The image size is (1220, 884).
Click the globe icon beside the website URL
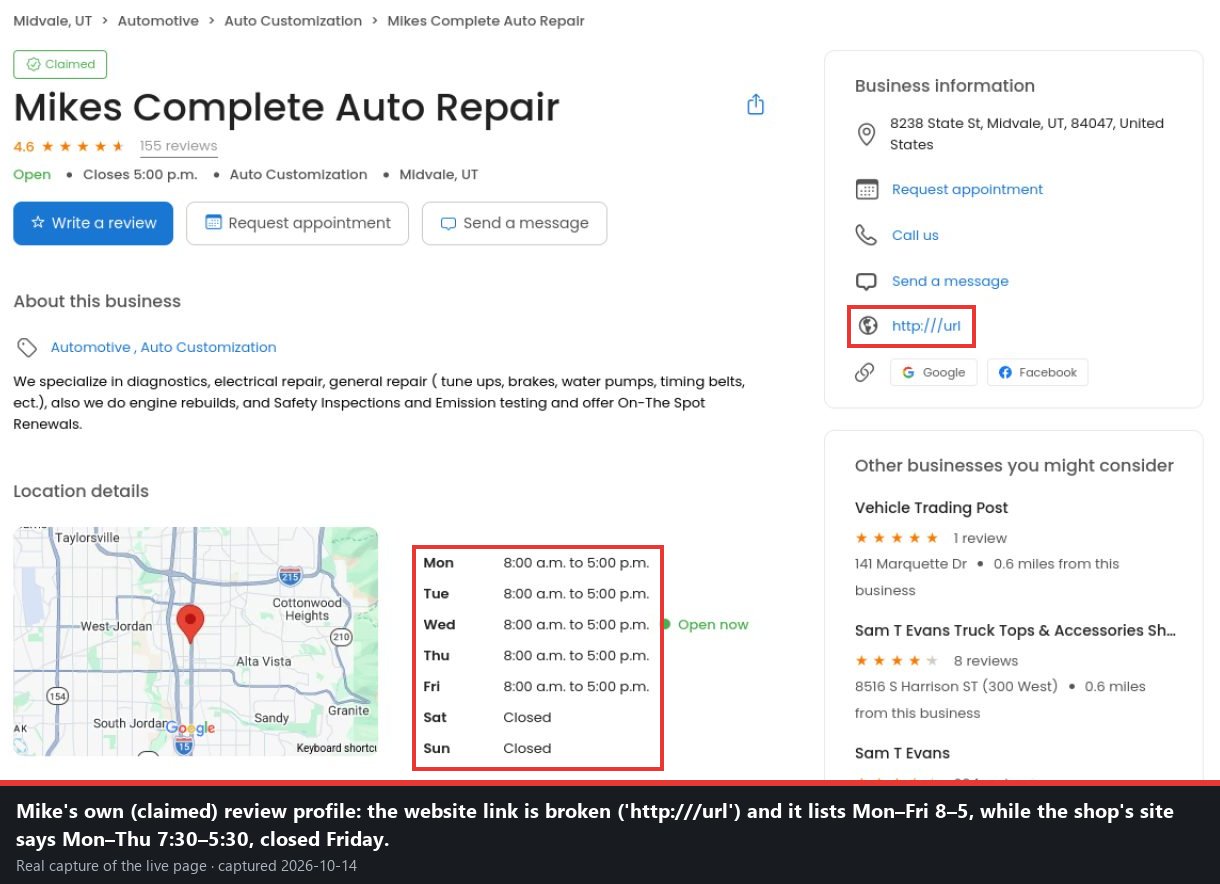pyautogui.click(x=868, y=325)
